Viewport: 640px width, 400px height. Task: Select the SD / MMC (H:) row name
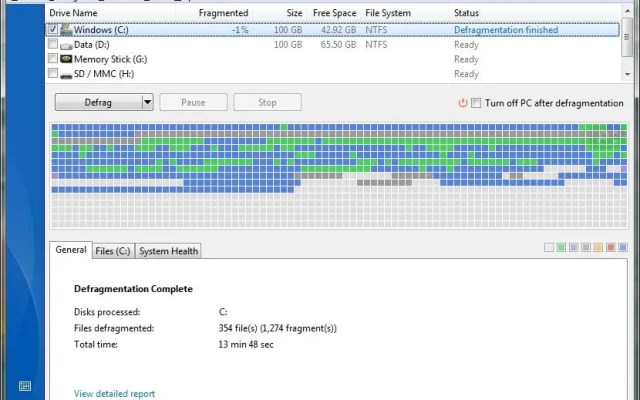pos(104,74)
